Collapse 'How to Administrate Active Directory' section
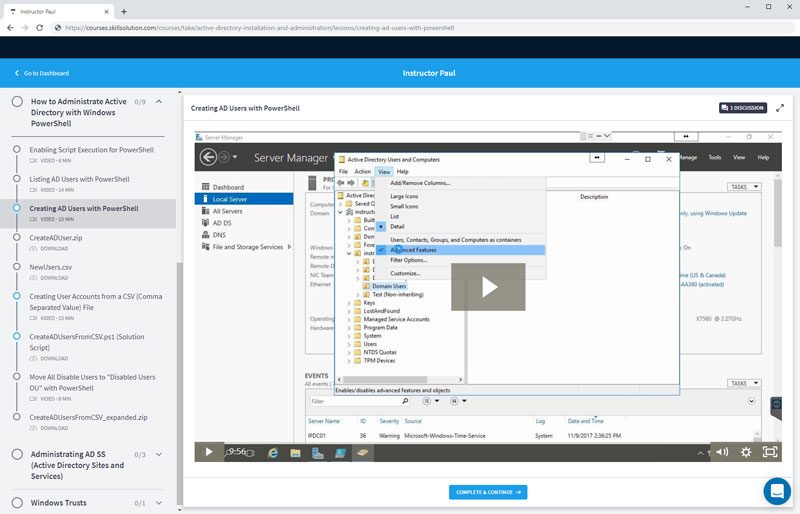 (x=159, y=102)
